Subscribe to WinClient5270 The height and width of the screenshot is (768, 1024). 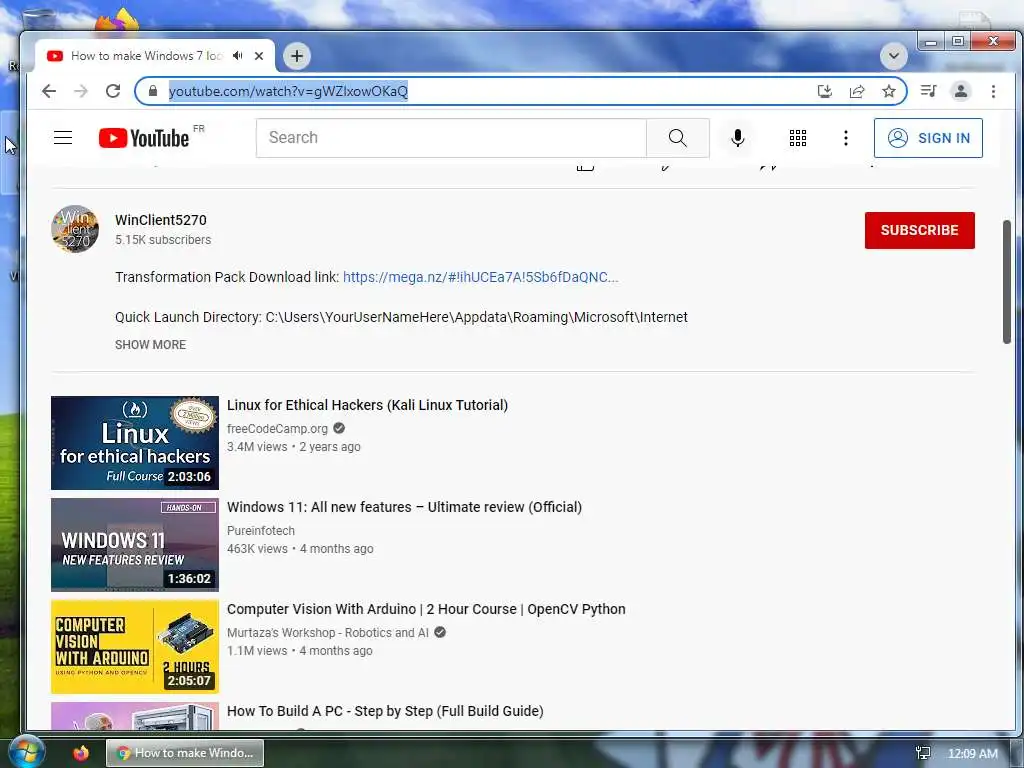tap(920, 230)
